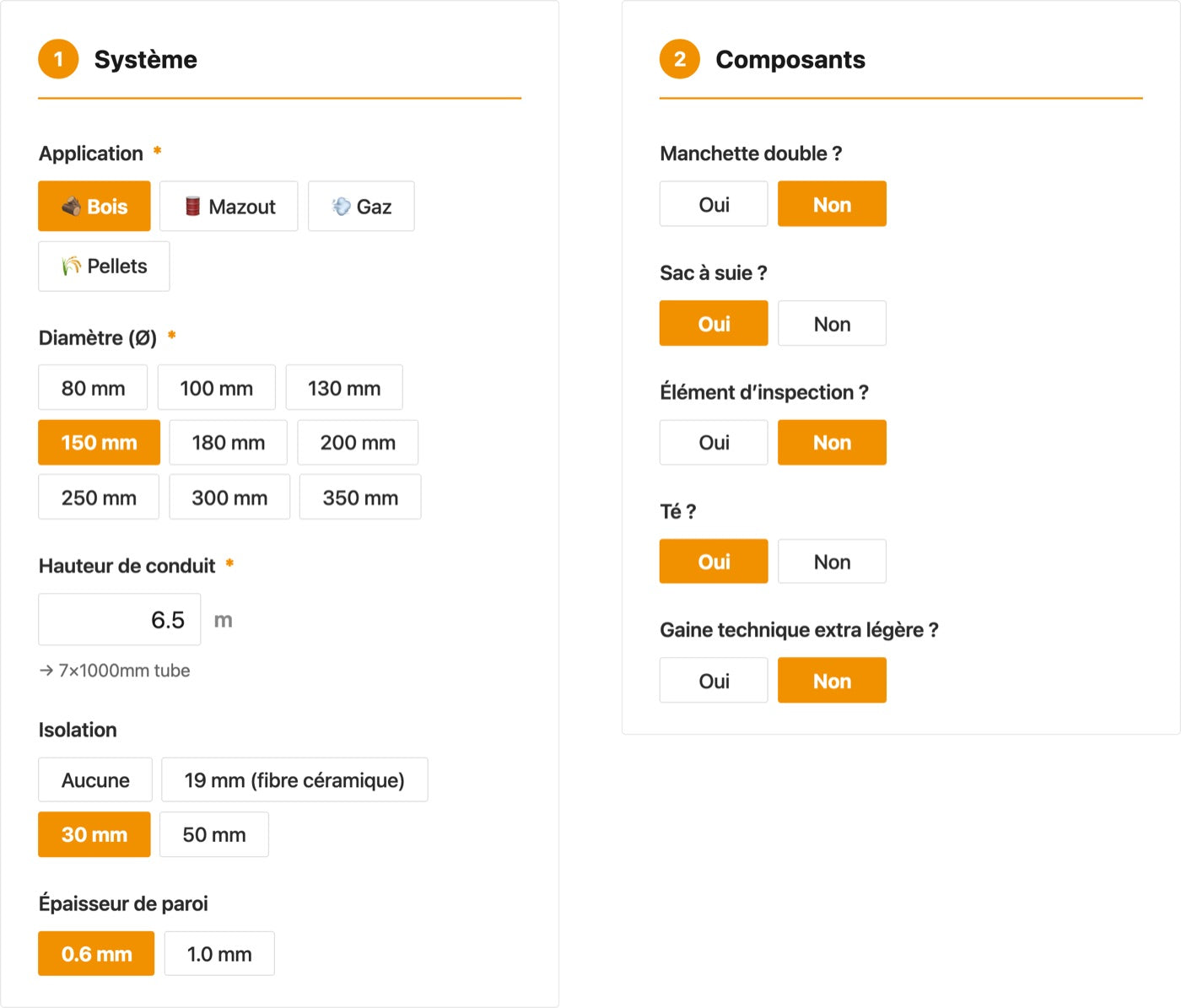
Task: Choose Non for Élément d'inspection
Action: tap(832, 443)
